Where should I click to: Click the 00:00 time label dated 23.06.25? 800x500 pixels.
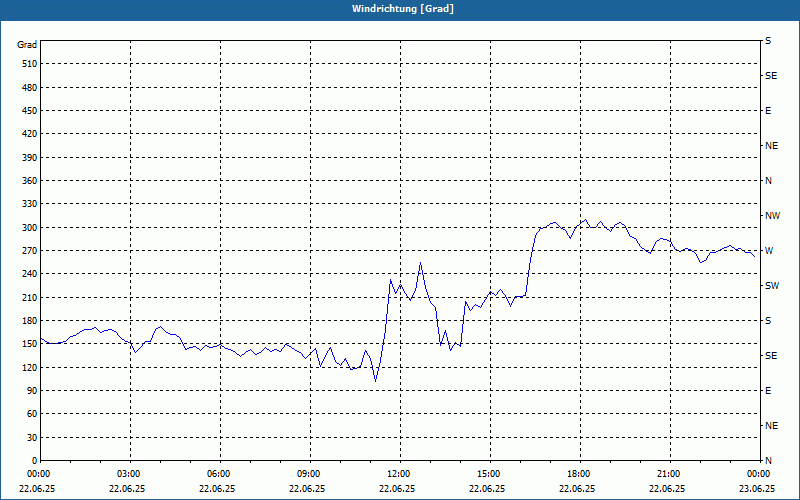click(x=759, y=474)
